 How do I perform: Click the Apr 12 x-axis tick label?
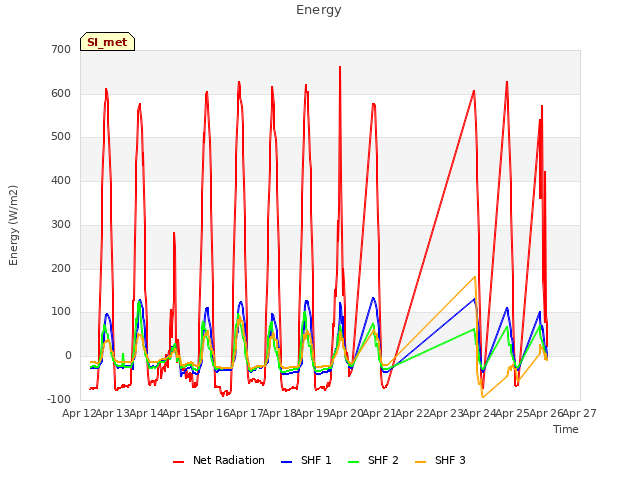79,413
